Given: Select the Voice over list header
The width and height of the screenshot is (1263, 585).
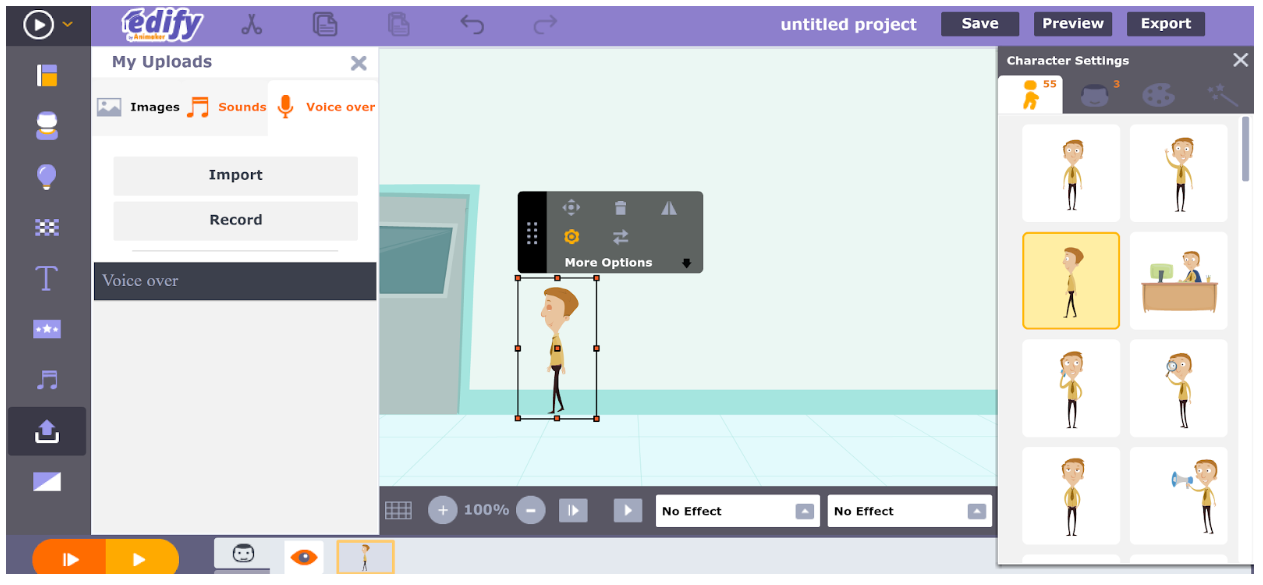Looking at the screenshot, I should [235, 281].
